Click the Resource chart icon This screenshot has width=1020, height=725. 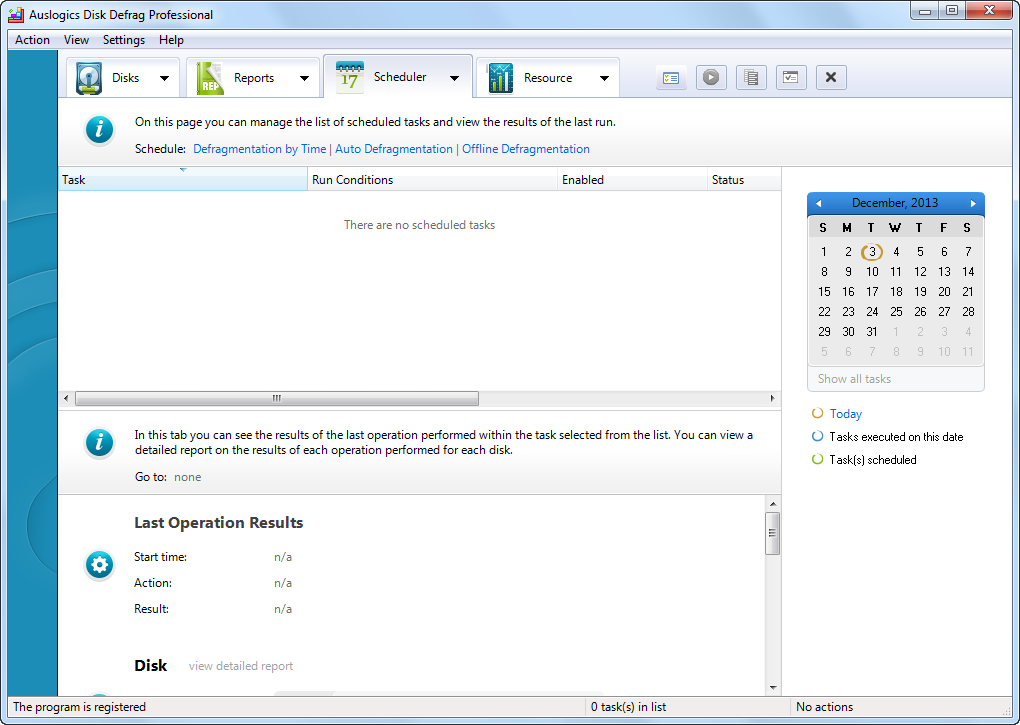coord(500,78)
